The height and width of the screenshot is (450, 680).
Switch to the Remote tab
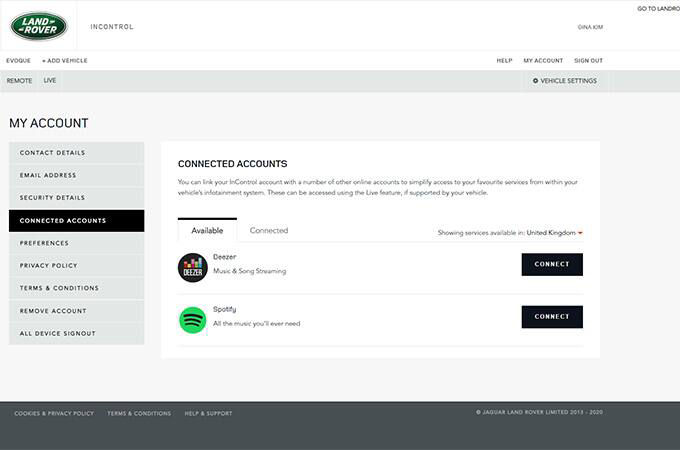point(20,81)
